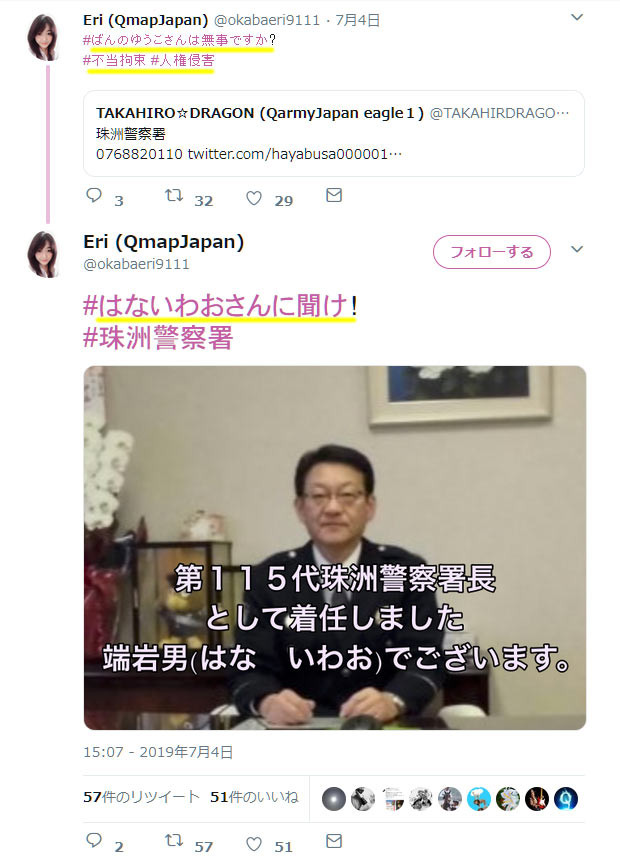620x866 pixels.
Task: Retweet the main tweet with 57 retweets
Action: coord(174,841)
